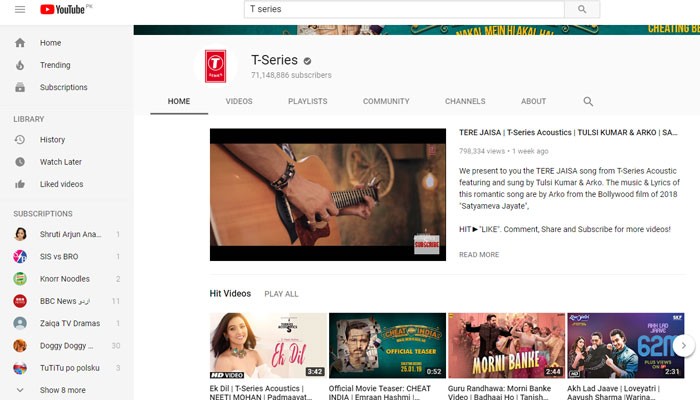Switch to the PLAYLISTS tab

coord(307,101)
